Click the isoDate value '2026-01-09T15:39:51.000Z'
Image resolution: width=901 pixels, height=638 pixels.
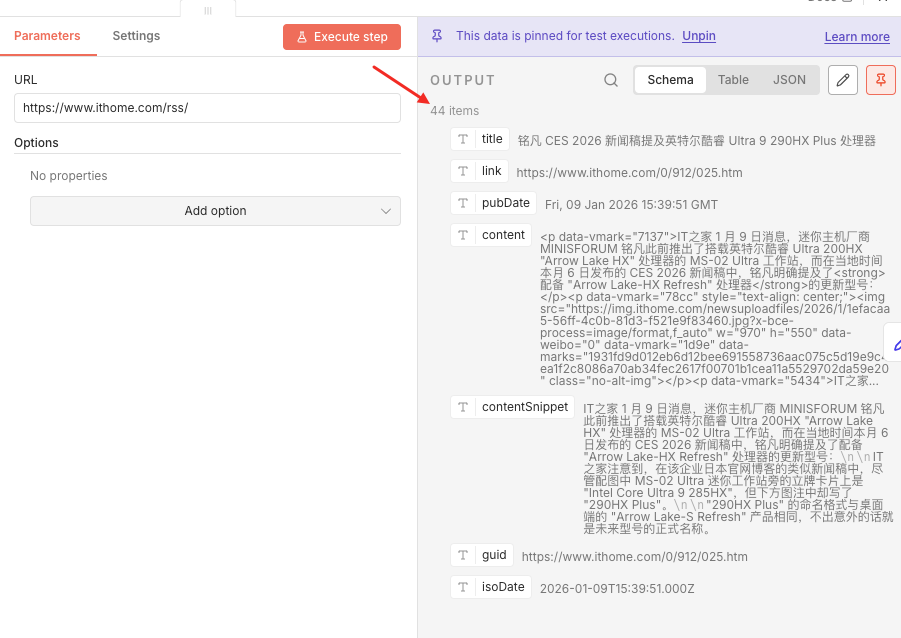(617, 589)
